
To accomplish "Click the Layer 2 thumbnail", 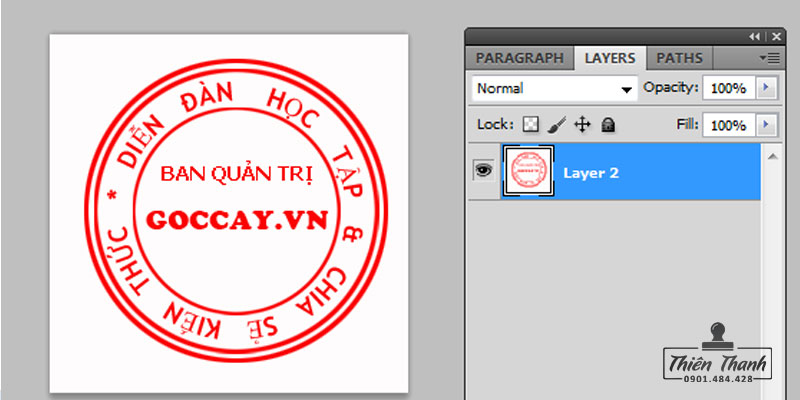I will (x=530, y=172).
